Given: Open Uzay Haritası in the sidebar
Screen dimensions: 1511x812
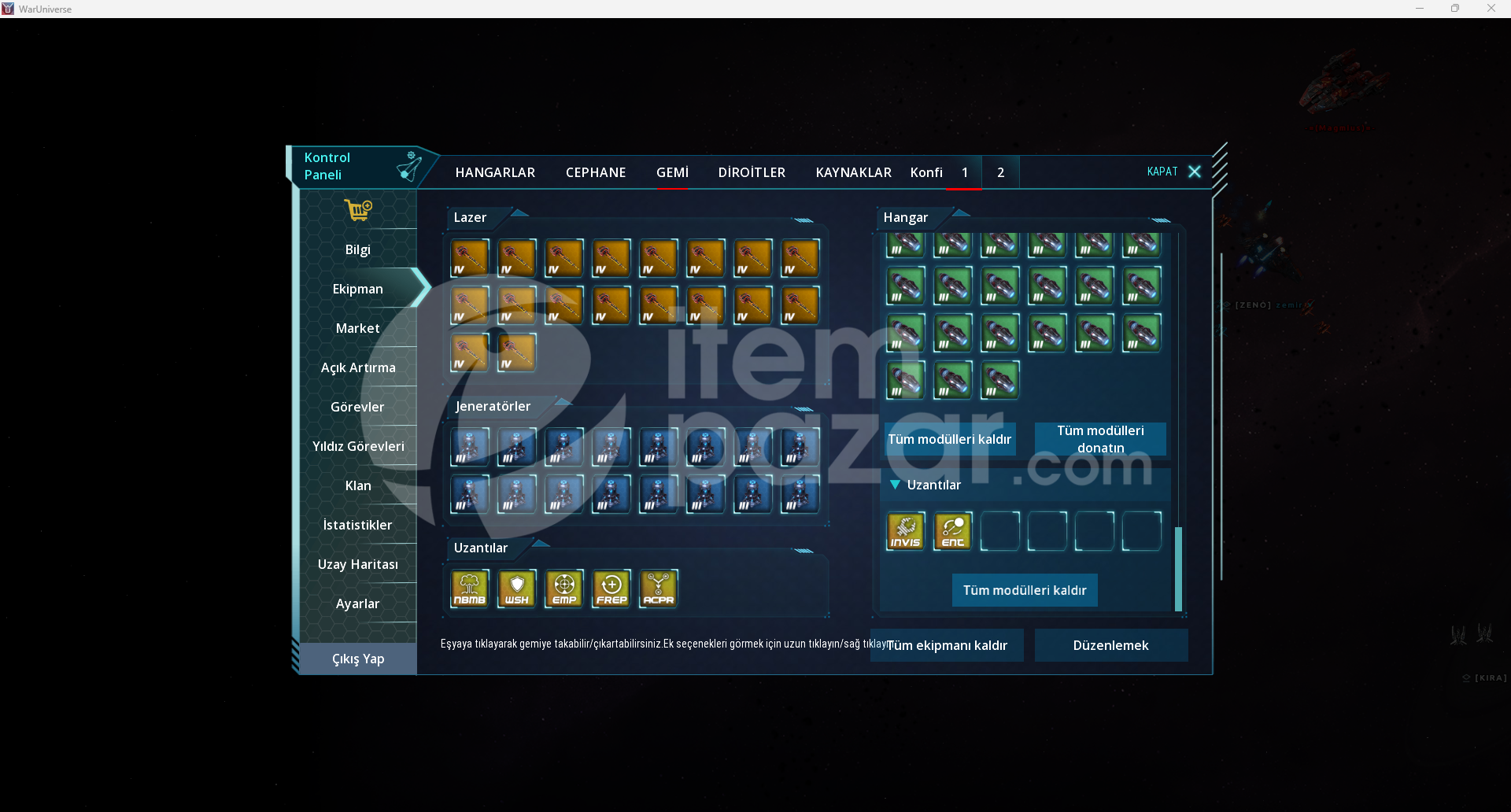Looking at the screenshot, I should coord(358,564).
